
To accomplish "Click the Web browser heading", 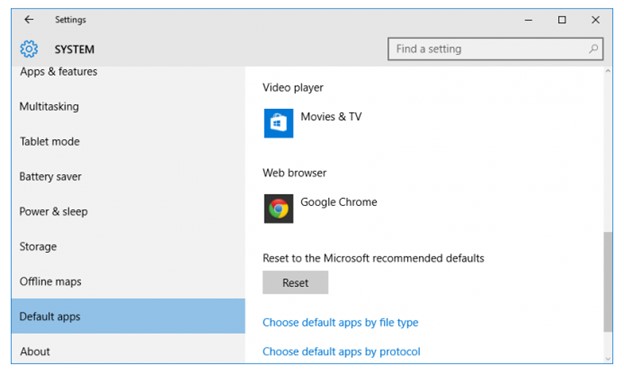I will tap(294, 173).
